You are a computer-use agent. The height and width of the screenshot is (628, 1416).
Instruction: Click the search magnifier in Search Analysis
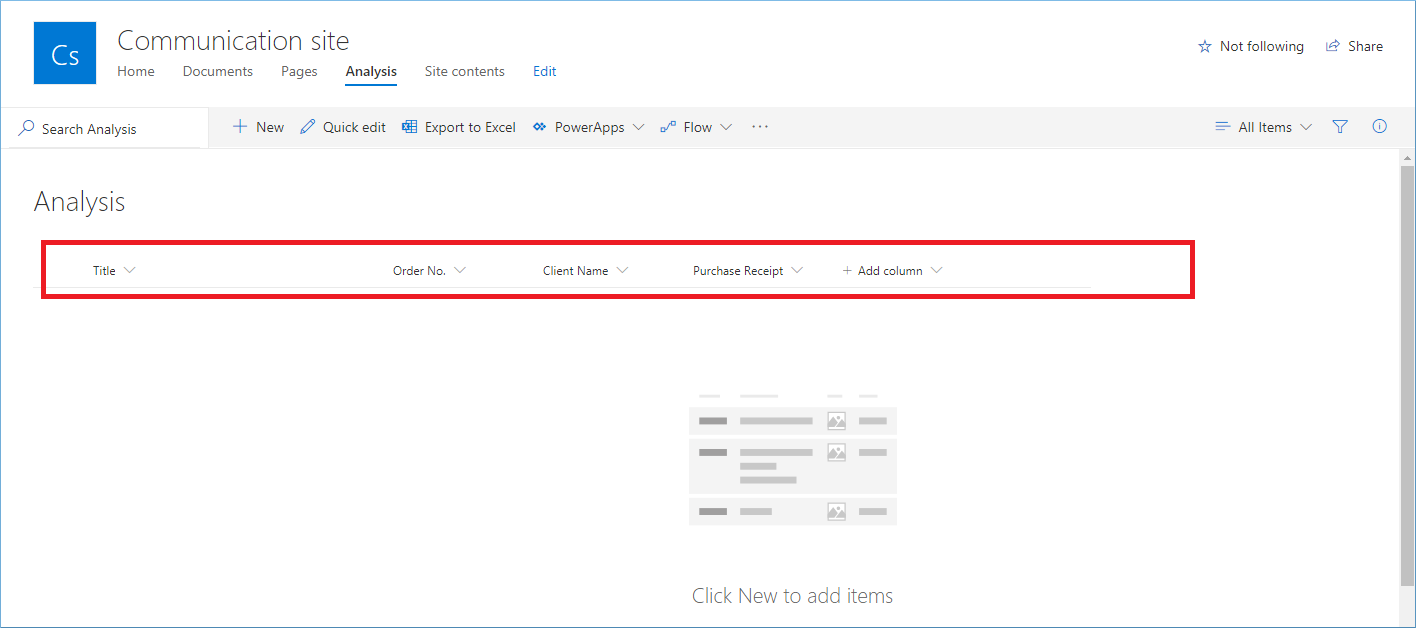[25, 128]
